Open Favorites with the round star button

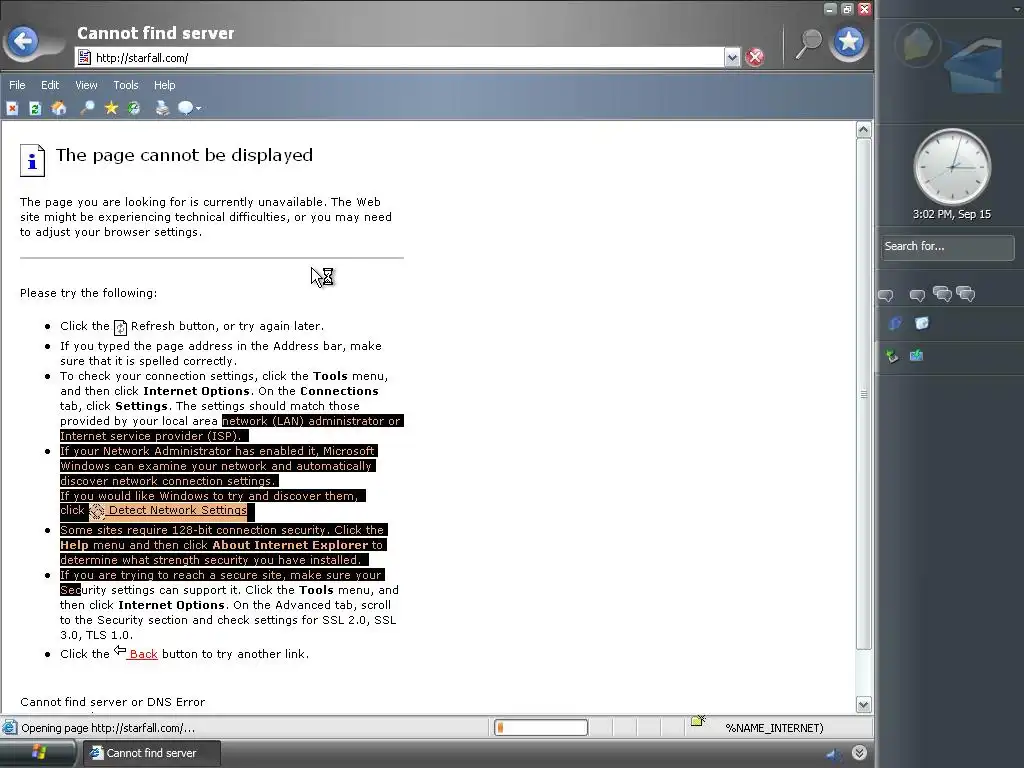848,42
